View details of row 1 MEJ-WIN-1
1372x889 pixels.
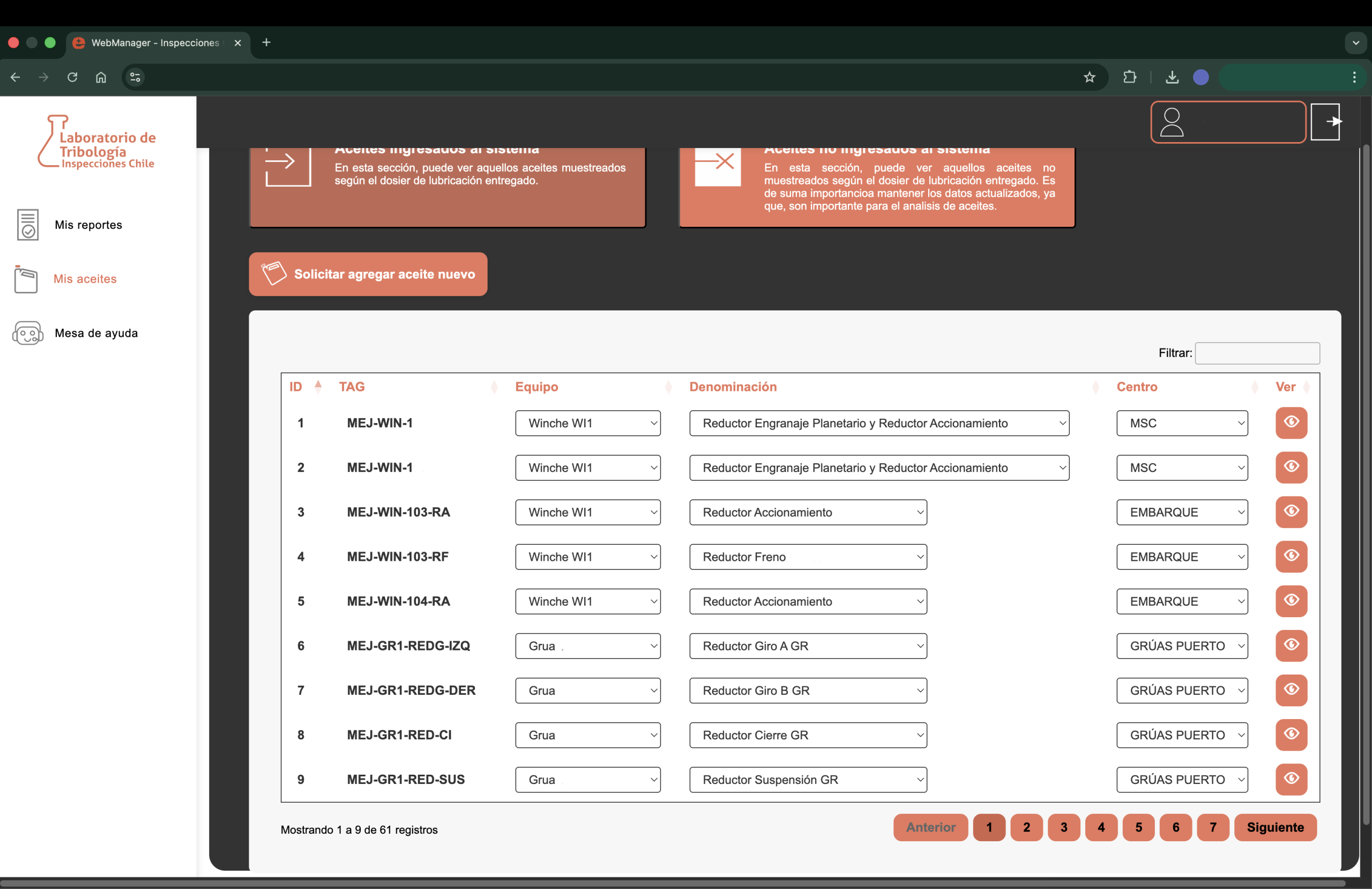click(1291, 423)
